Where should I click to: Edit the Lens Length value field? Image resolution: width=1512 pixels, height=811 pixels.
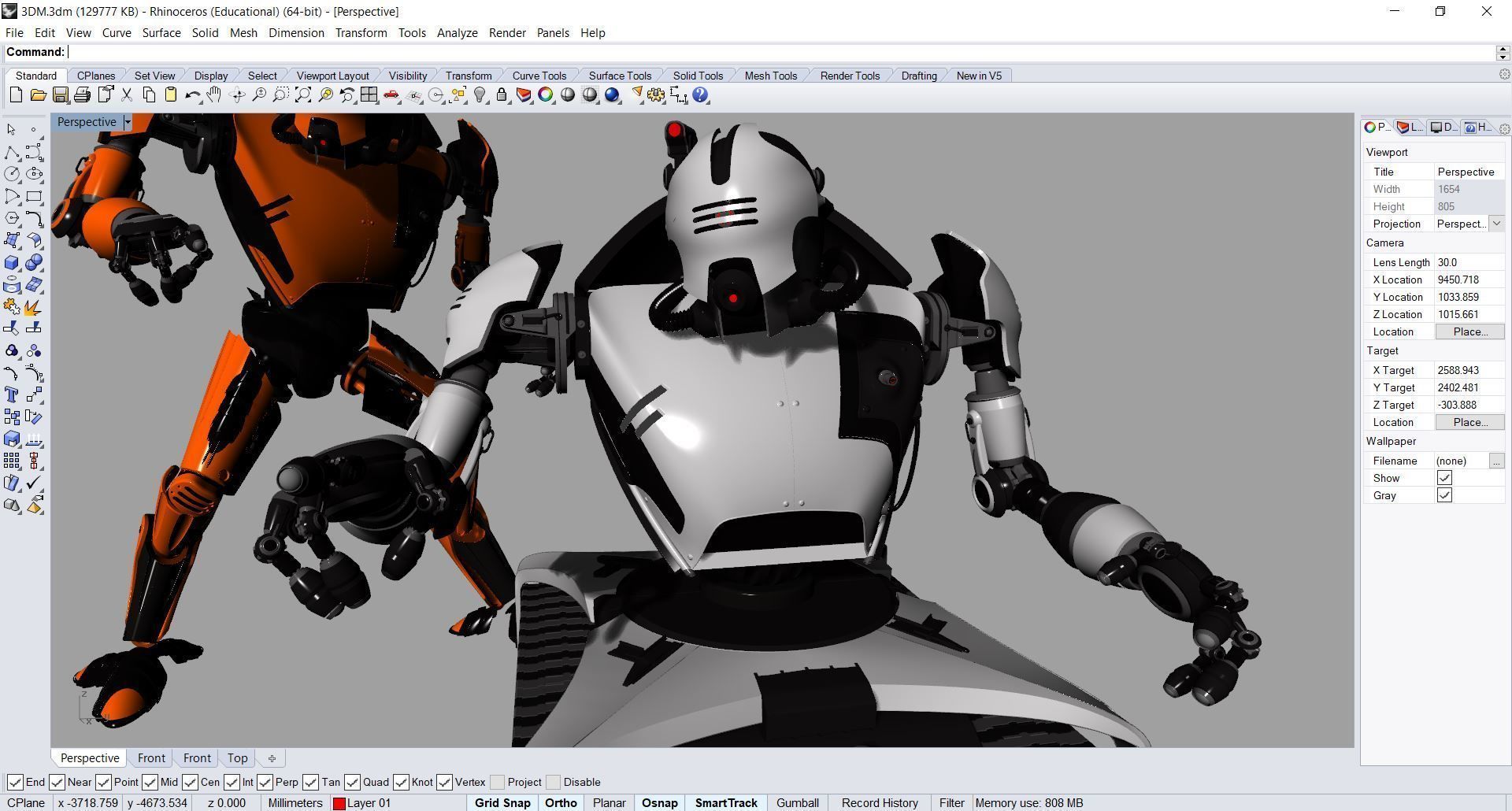pos(1469,262)
